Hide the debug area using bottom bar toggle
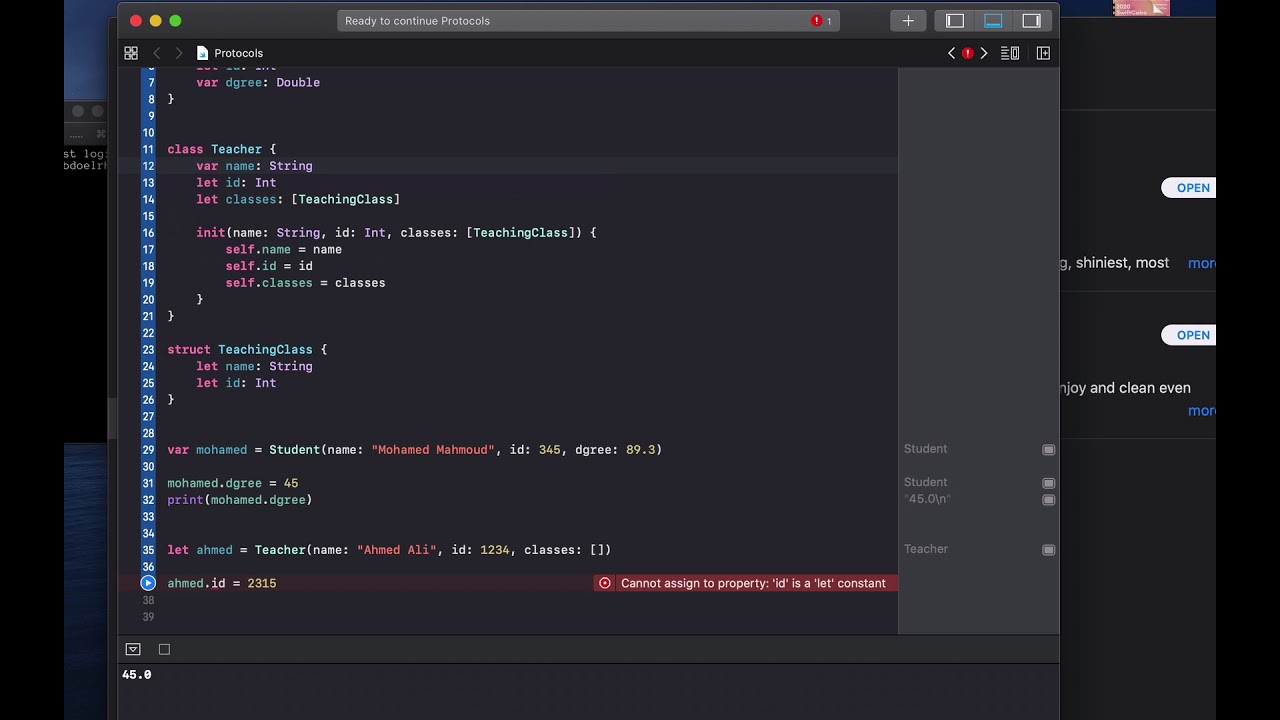 coord(132,649)
